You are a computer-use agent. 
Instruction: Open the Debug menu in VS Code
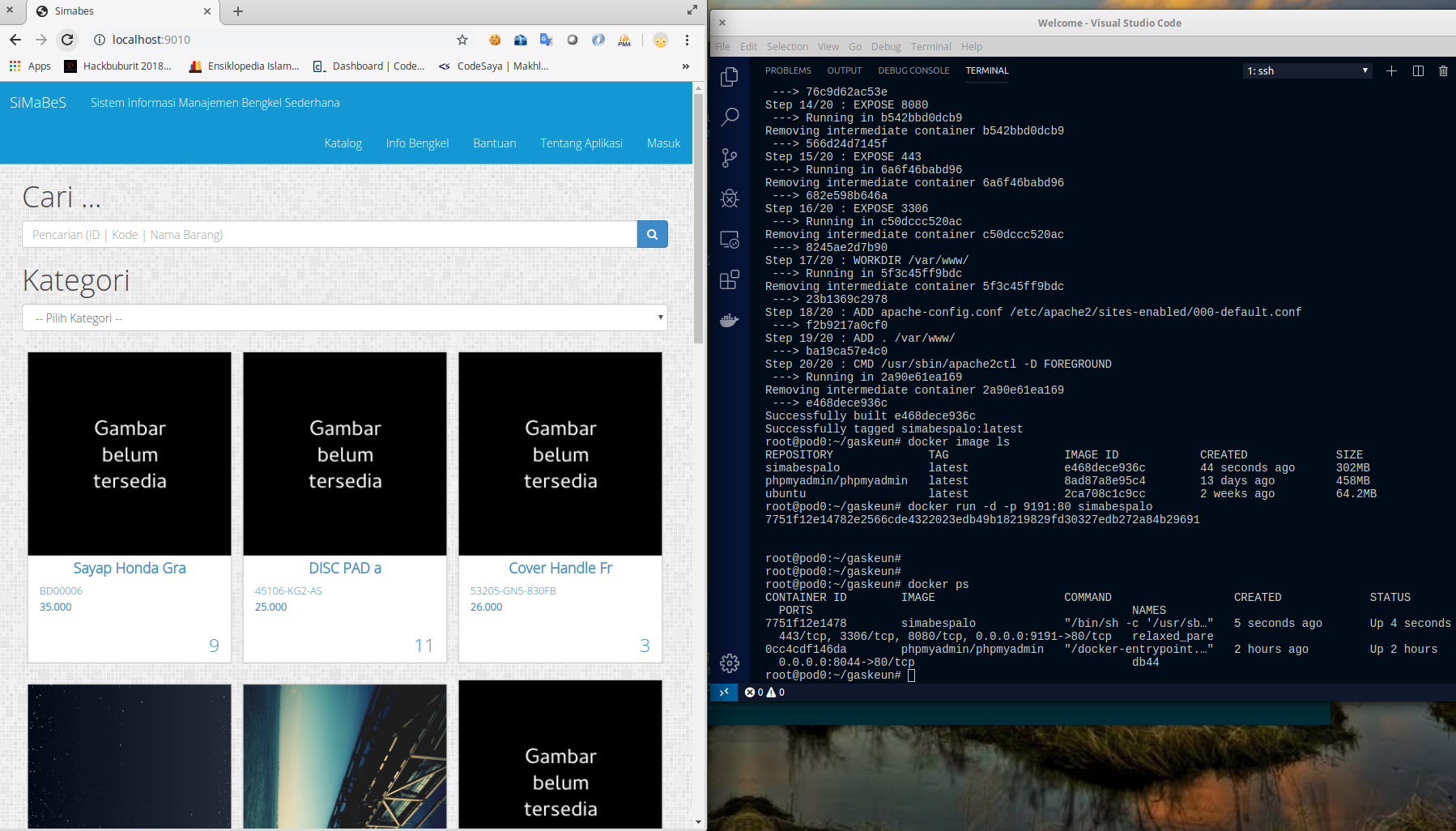click(886, 47)
